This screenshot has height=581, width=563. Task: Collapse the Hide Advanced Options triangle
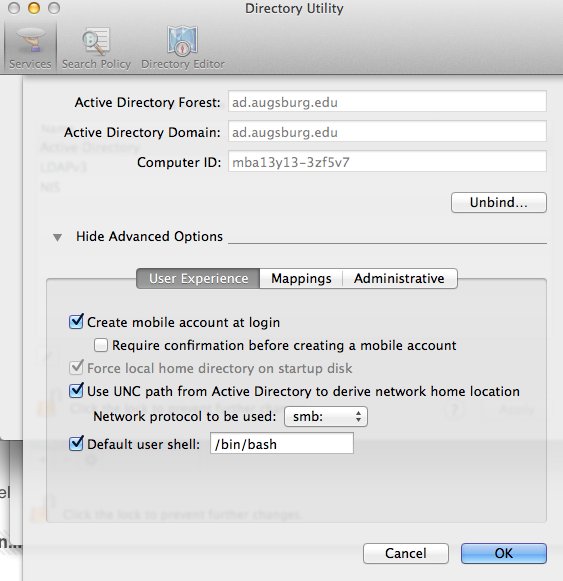pyautogui.click(x=57, y=237)
